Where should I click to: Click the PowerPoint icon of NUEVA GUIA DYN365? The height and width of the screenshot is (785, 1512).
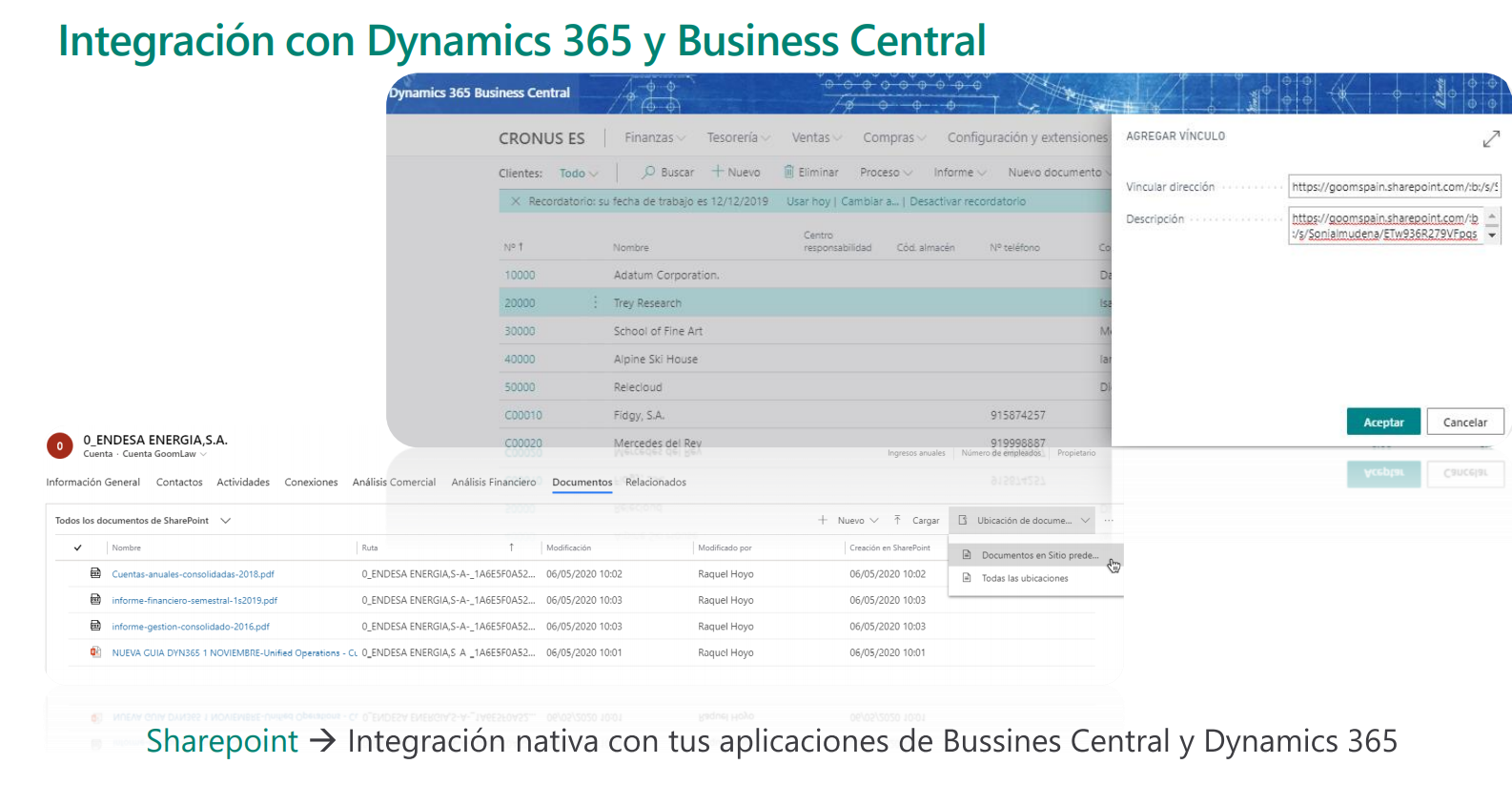(95, 652)
